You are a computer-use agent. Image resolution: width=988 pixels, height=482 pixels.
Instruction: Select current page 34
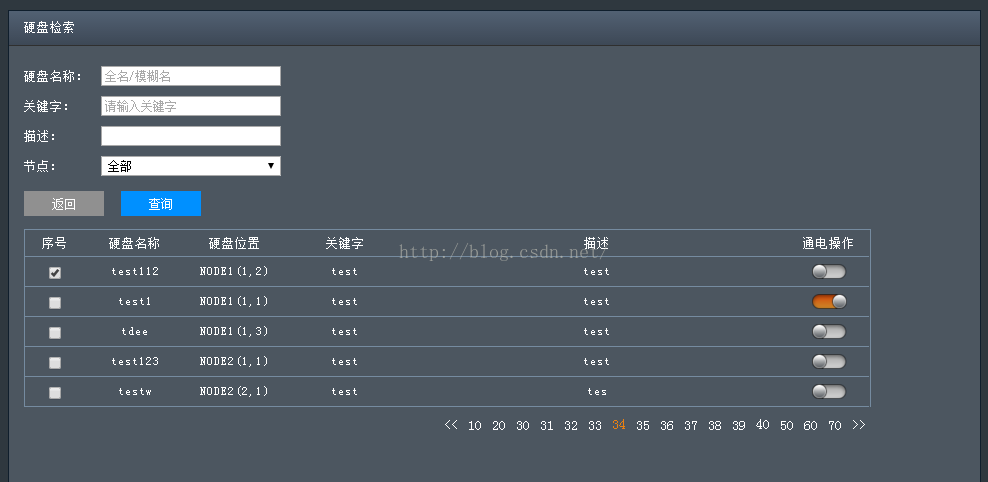[619, 425]
